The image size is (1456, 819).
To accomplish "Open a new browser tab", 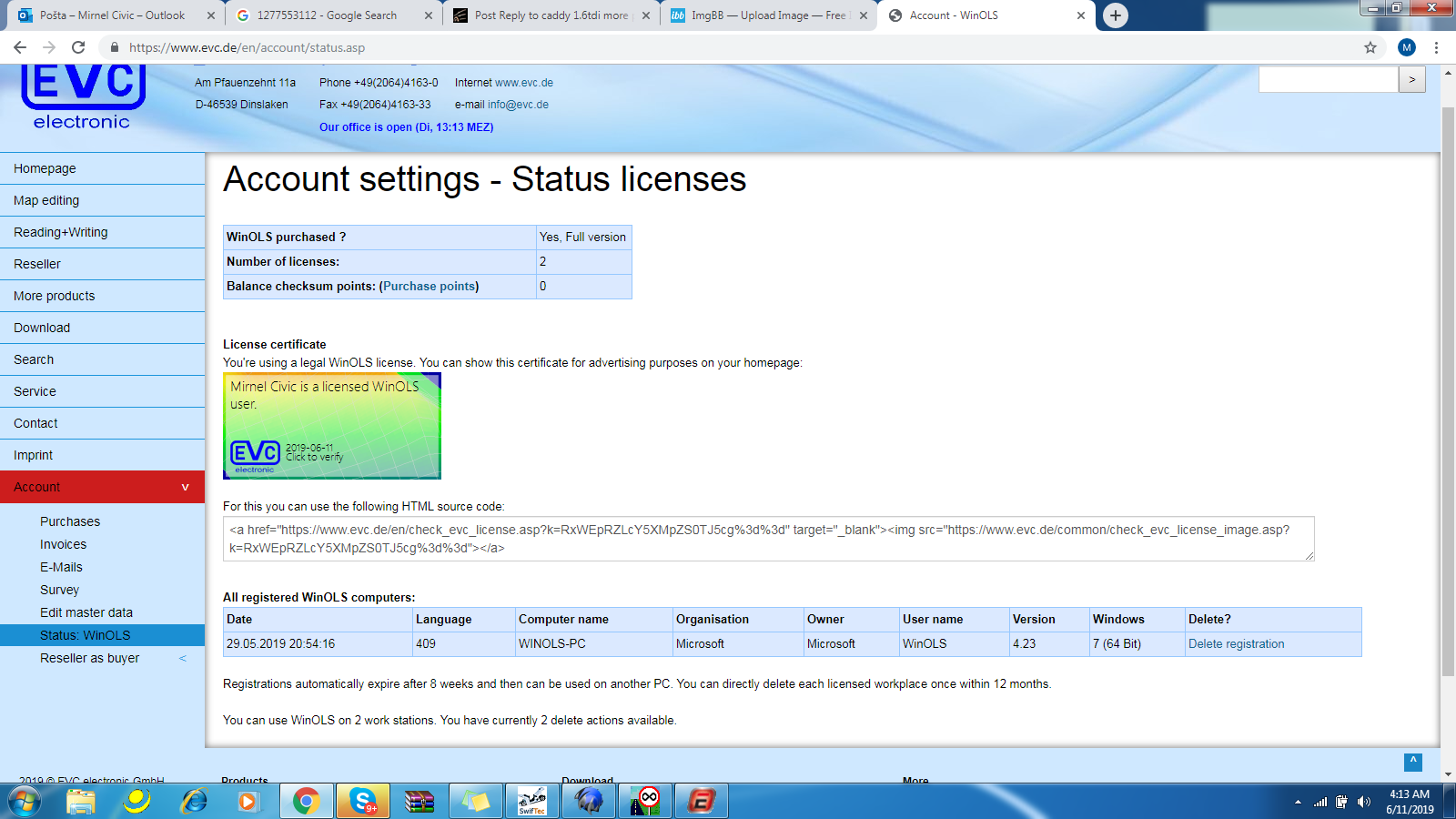I will [x=1115, y=15].
